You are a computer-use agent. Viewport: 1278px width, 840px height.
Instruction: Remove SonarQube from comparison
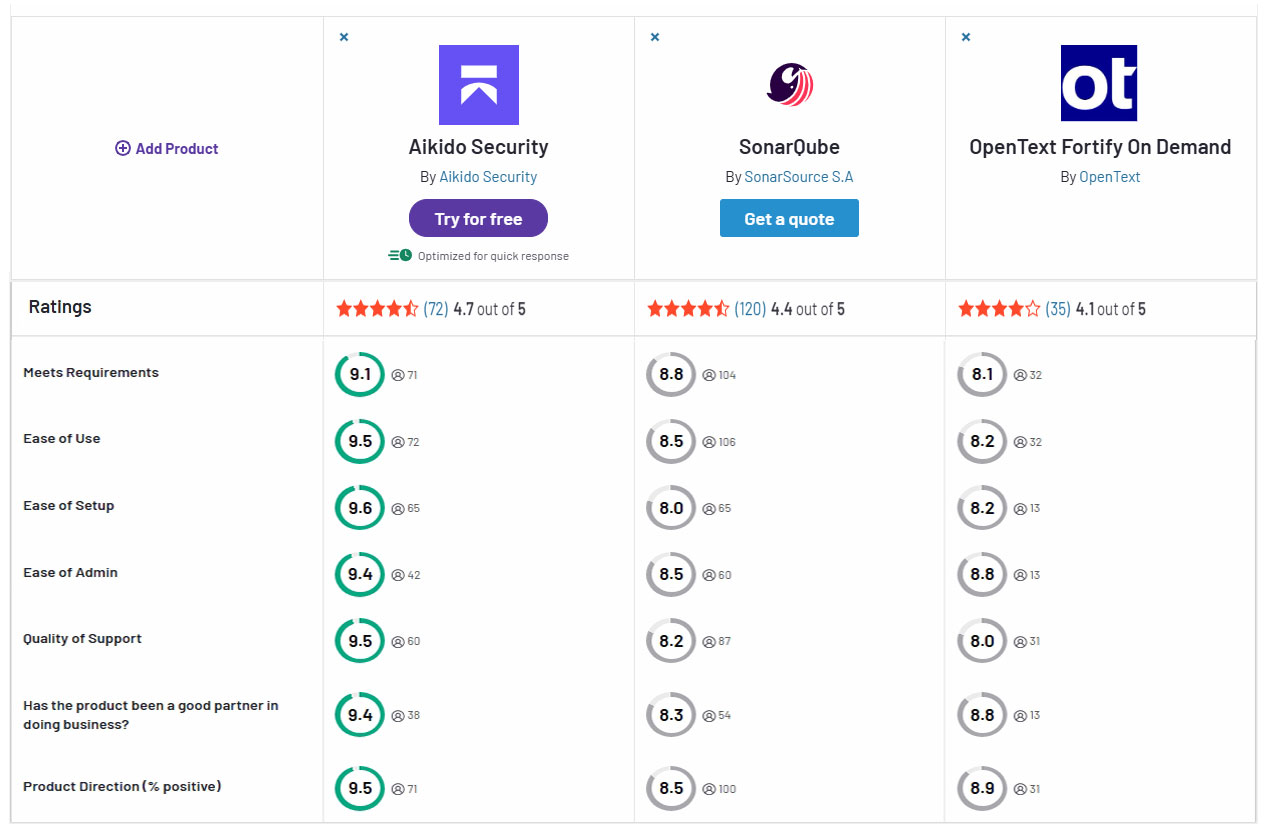click(655, 37)
